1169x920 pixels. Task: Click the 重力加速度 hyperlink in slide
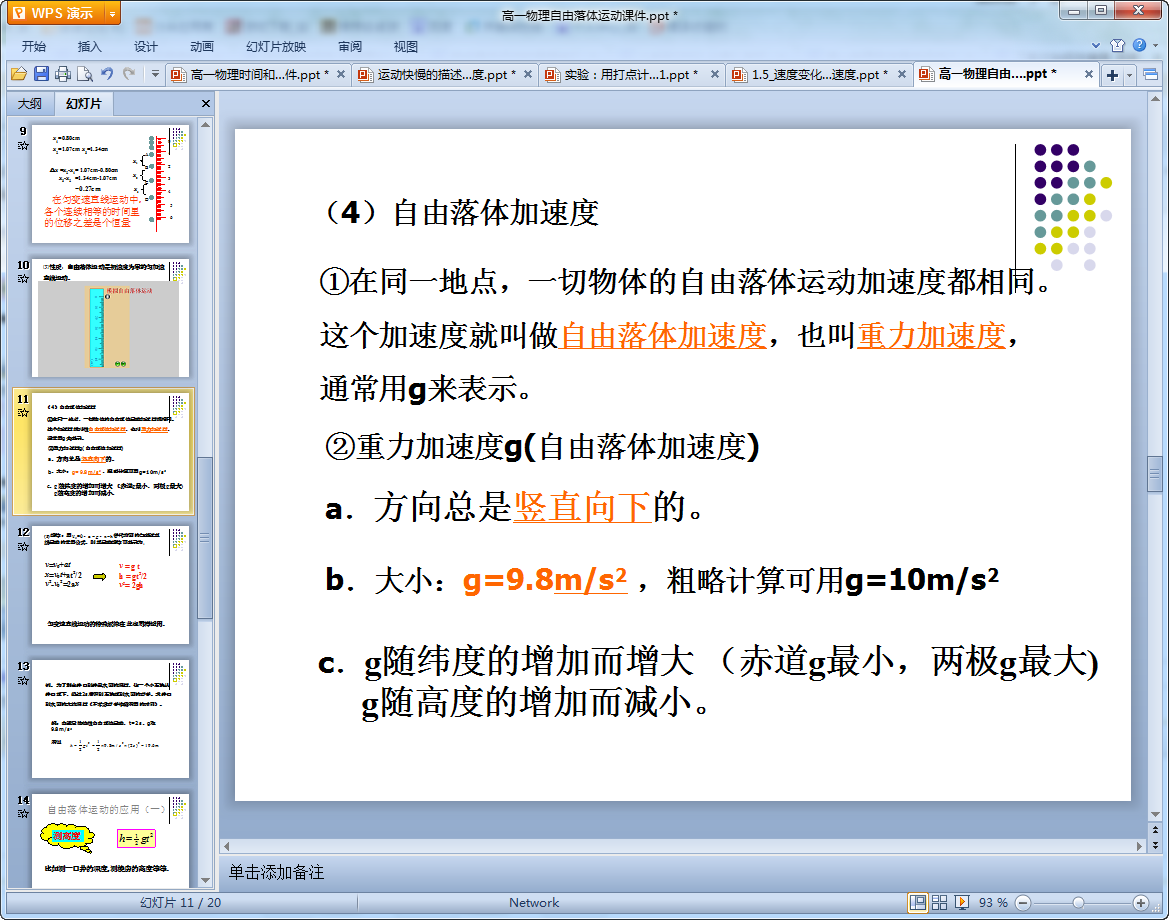coord(931,336)
